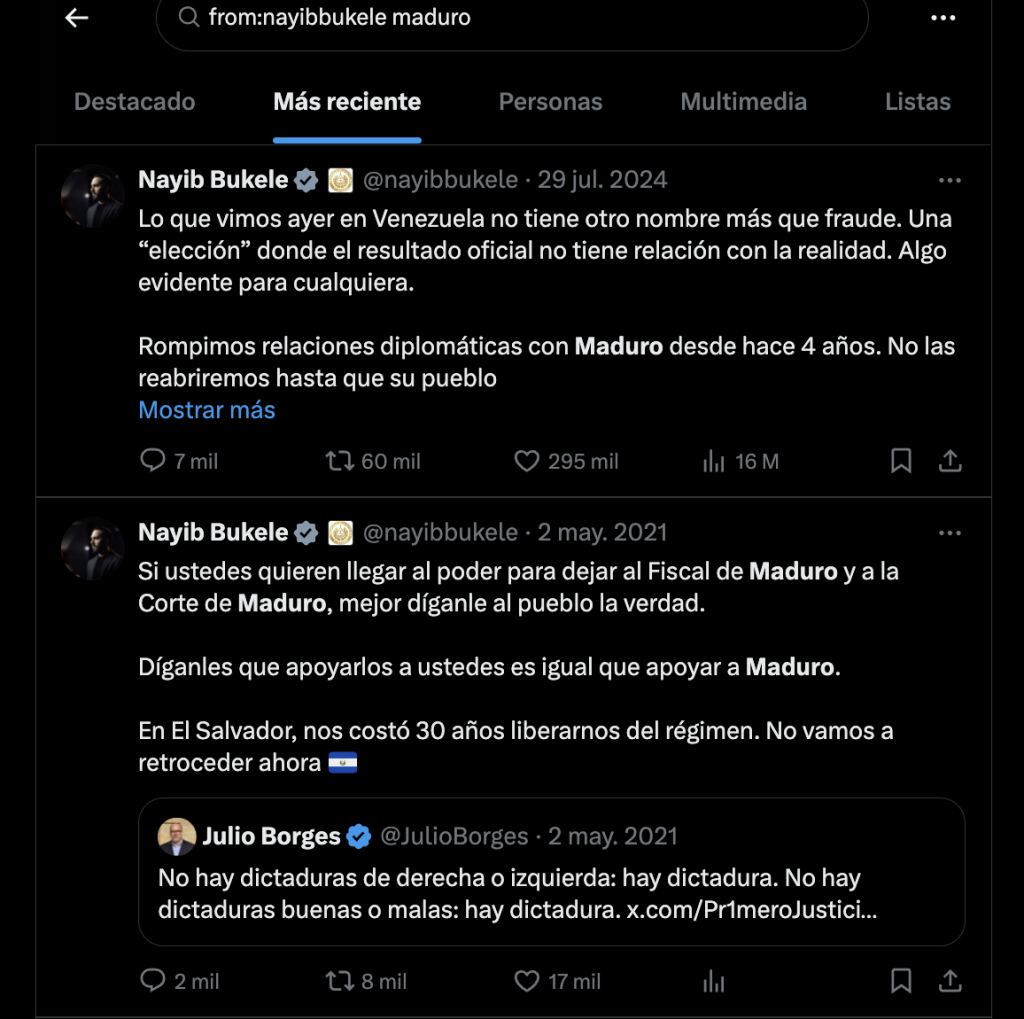Open @nayibbukele handle on first tweet
This screenshot has width=1024, height=1019.
[440, 180]
